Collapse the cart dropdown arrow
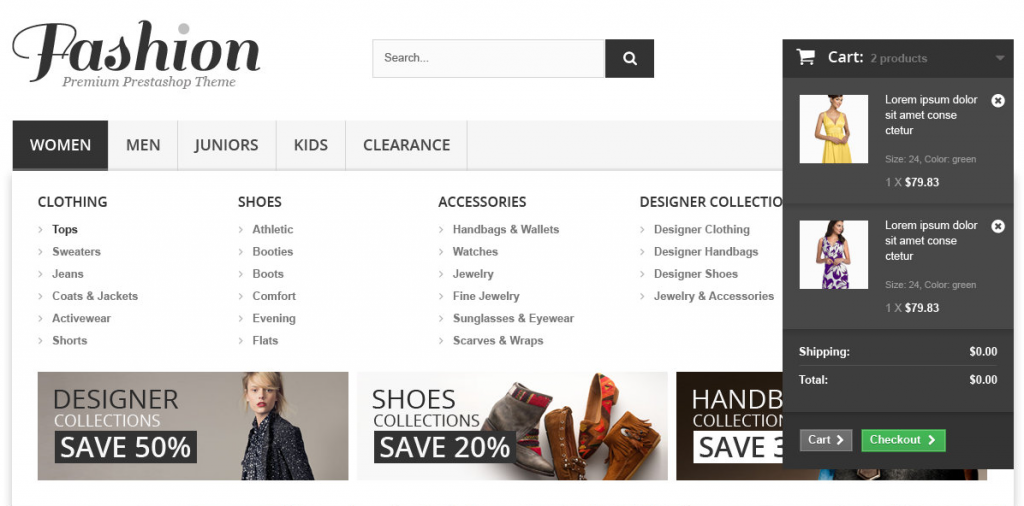 [1000, 58]
